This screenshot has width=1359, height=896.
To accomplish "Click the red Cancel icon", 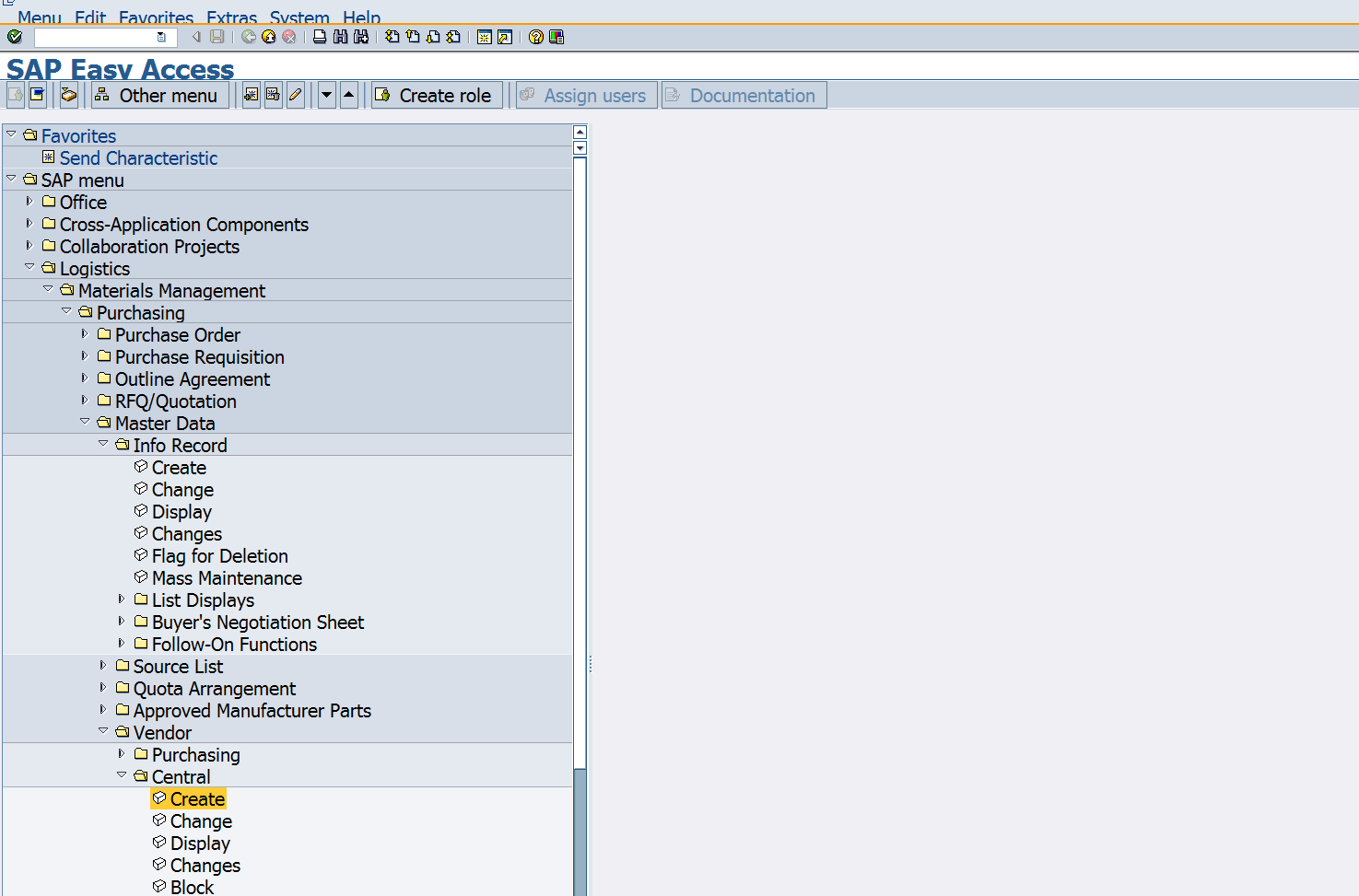I will [x=289, y=37].
